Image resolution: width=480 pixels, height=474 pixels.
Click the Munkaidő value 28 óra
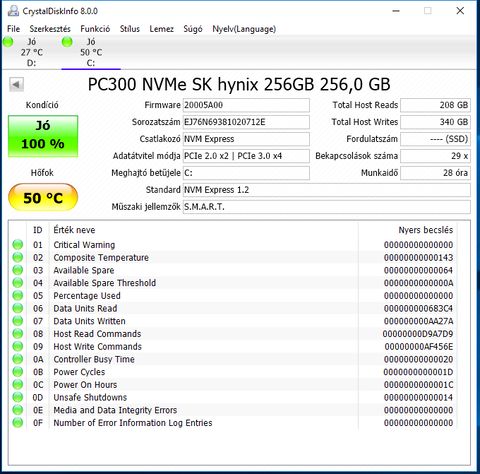(x=435, y=173)
